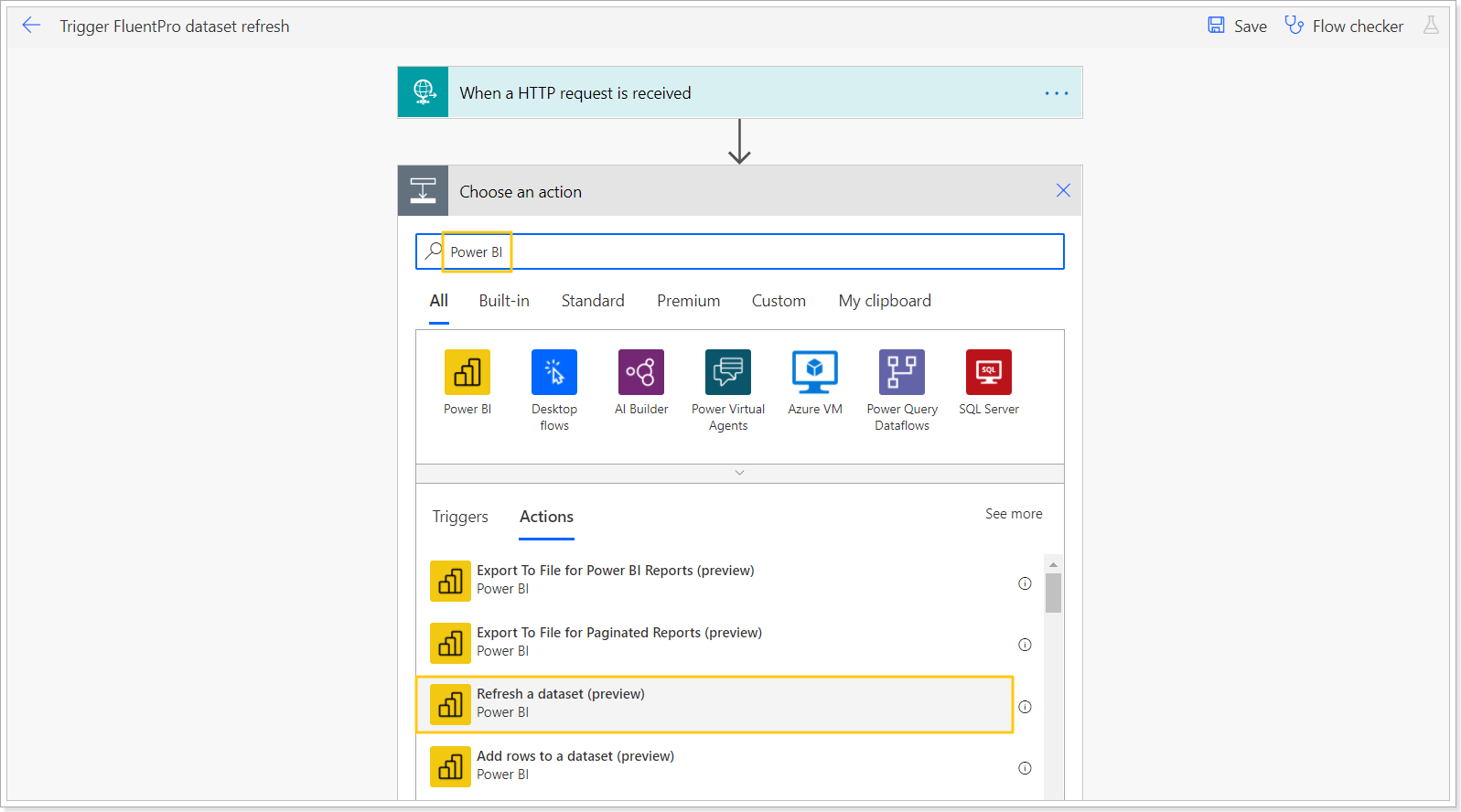Open Flow checker stethoscope icon
Image resolution: width=1461 pixels, height=812 pixels.
click(1294, 25)
